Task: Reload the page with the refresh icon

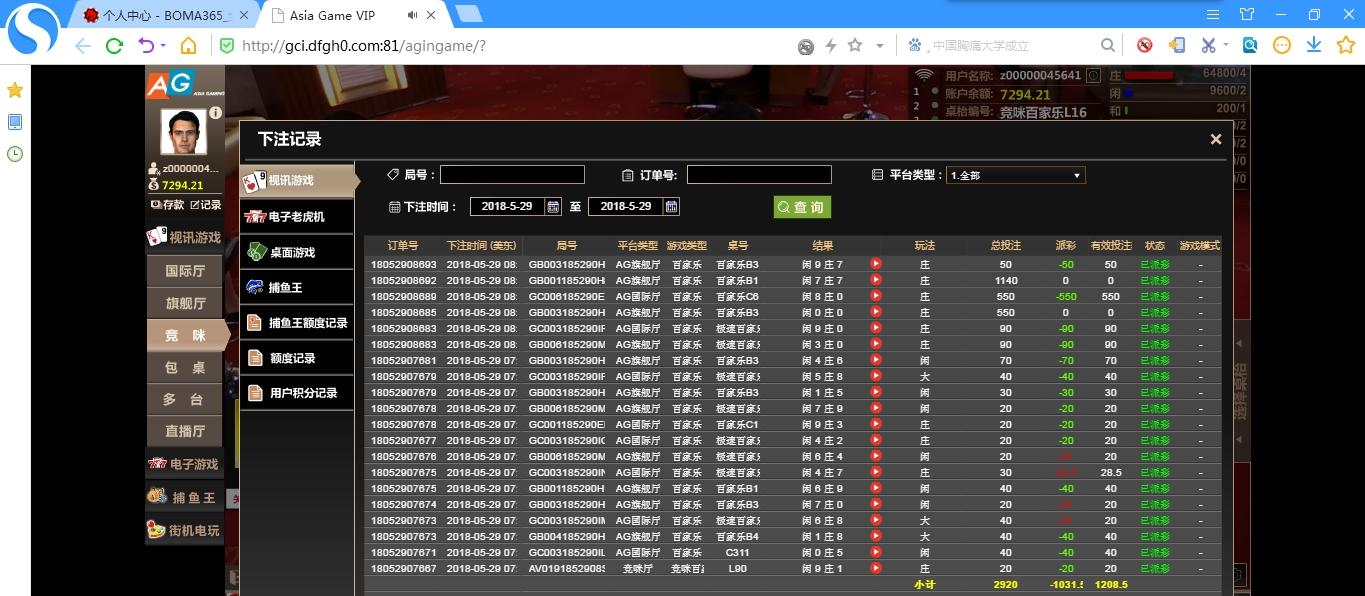Action: click(114, 46)
